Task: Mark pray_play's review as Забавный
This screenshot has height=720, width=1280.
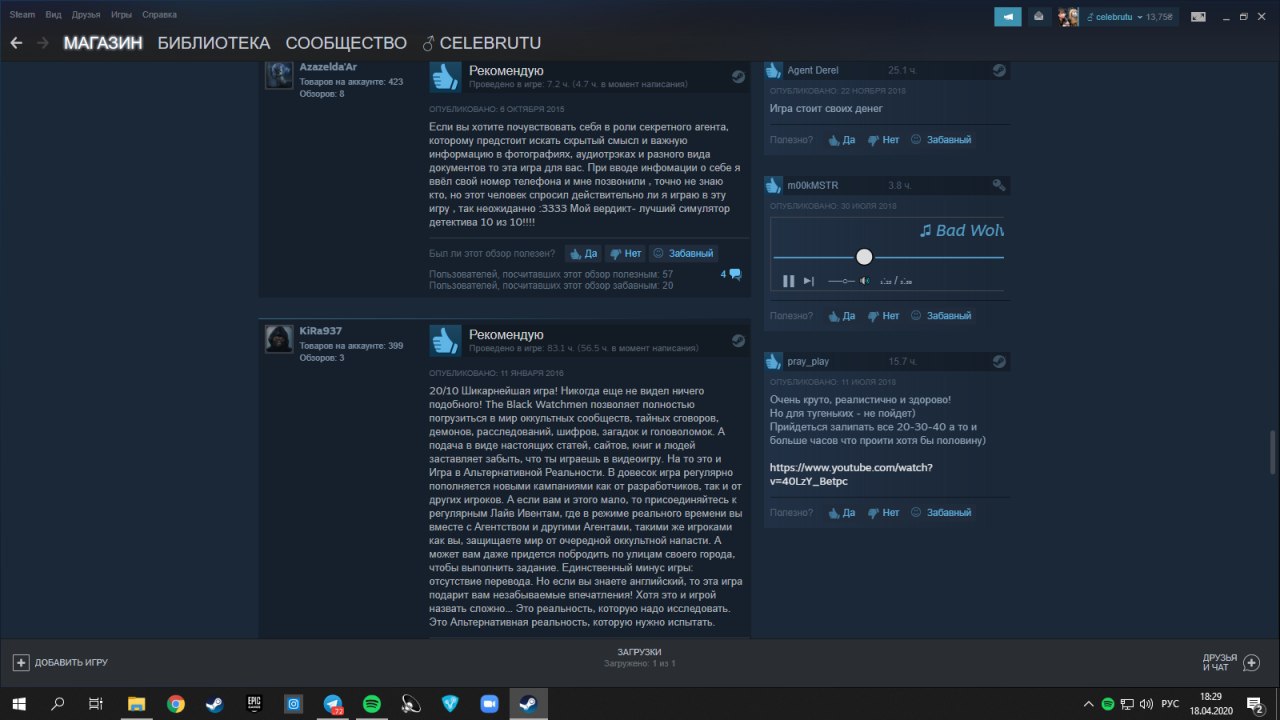Action: pyautogui.click(x=941, y=513)
